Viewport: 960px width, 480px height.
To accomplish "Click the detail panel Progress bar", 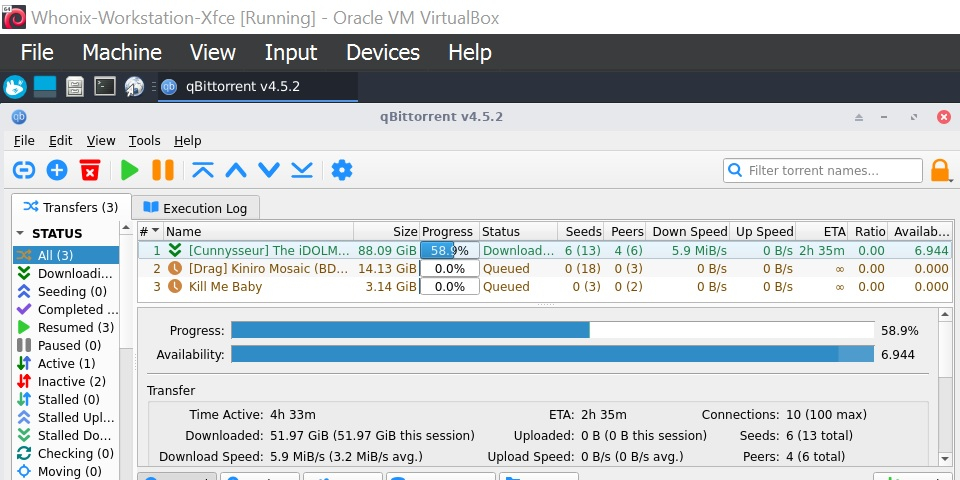I will (x=552, y=331).
